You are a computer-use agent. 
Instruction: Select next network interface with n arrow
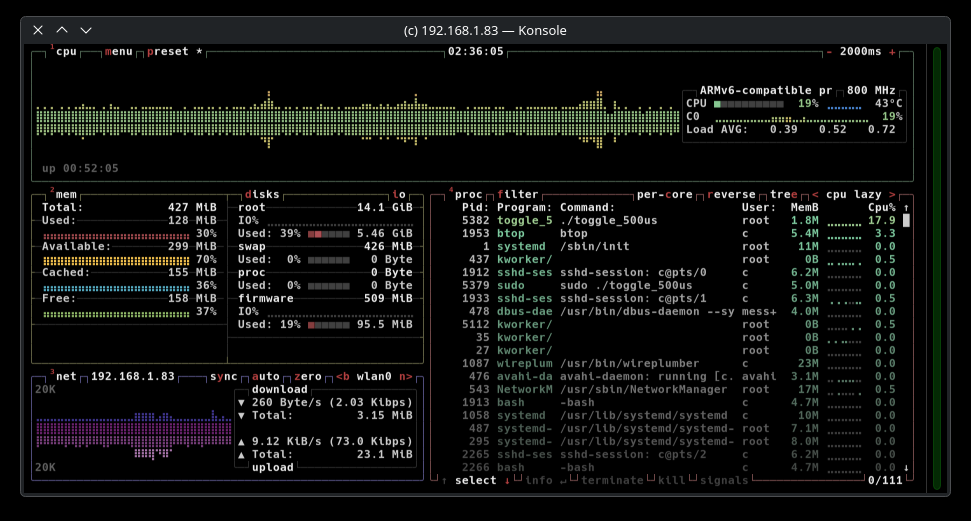pos(405,377)
